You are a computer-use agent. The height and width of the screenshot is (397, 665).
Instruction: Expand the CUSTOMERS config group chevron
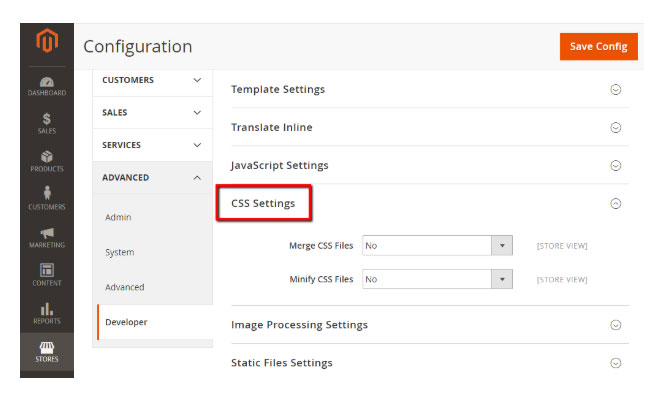point(197,80)
